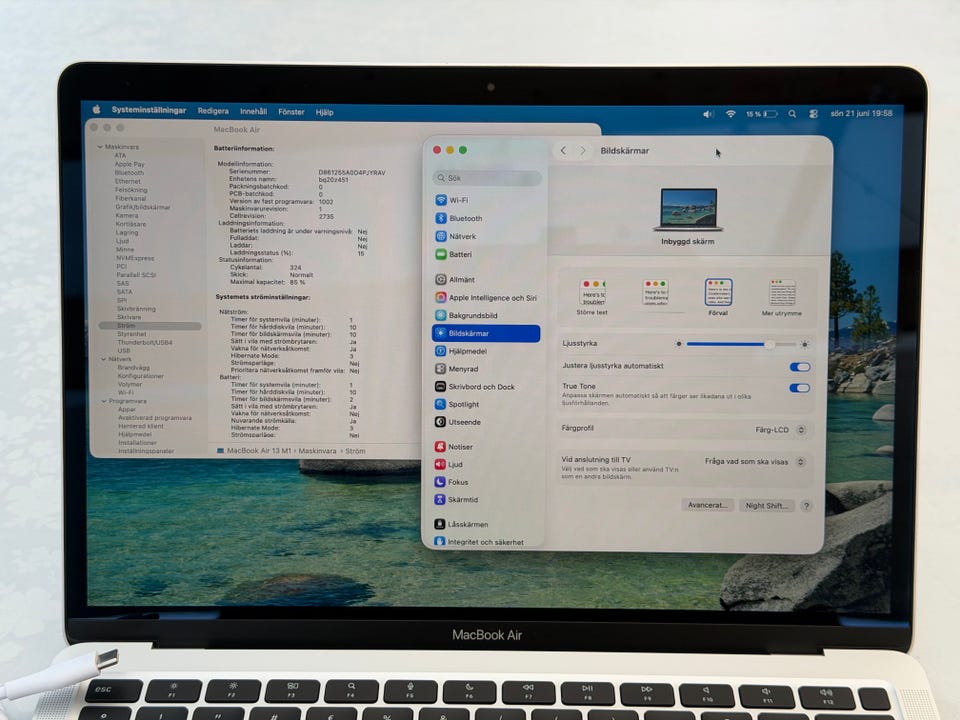This screenshot has width=960, height=720.
Task: Collapse the Maskinvara tree in MacBook Air window
Action: coord(100,147)
